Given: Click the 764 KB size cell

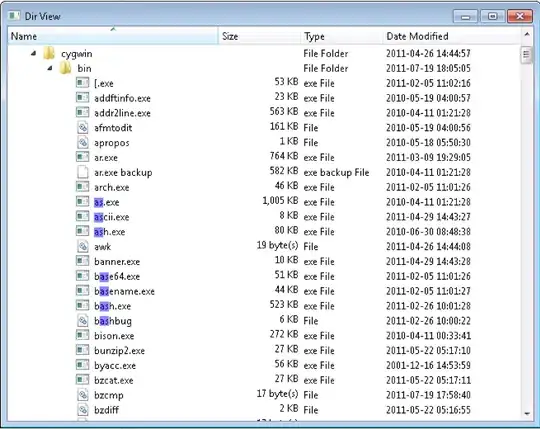Looking at the screenshot, I should click(x=284, y=156).
